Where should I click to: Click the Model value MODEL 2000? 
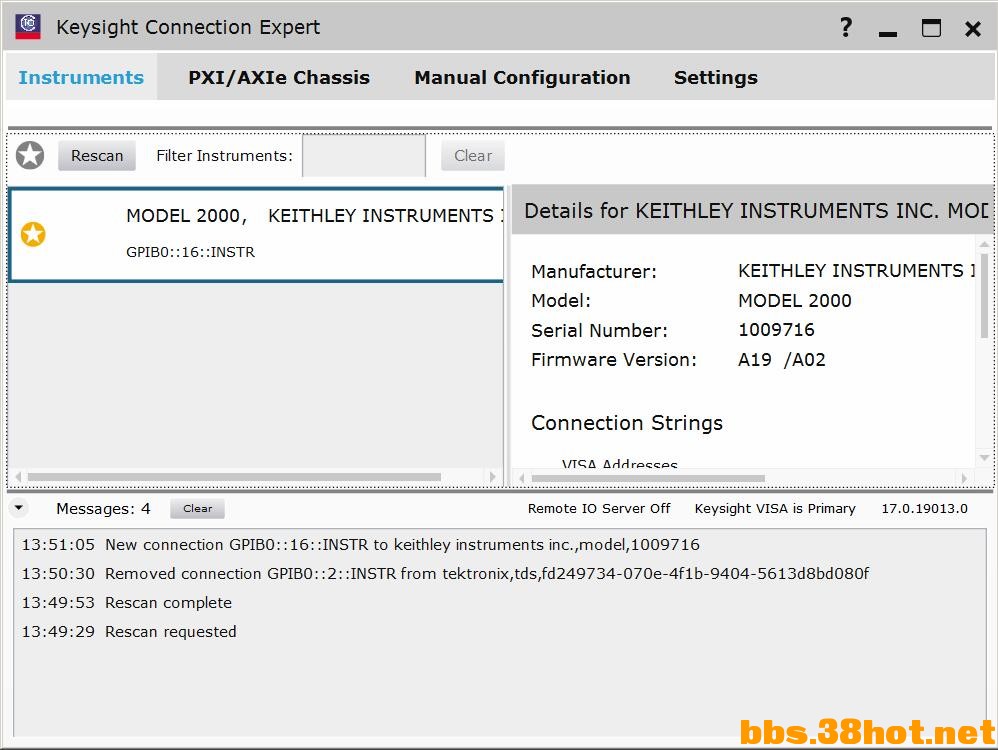click(794, 301)
